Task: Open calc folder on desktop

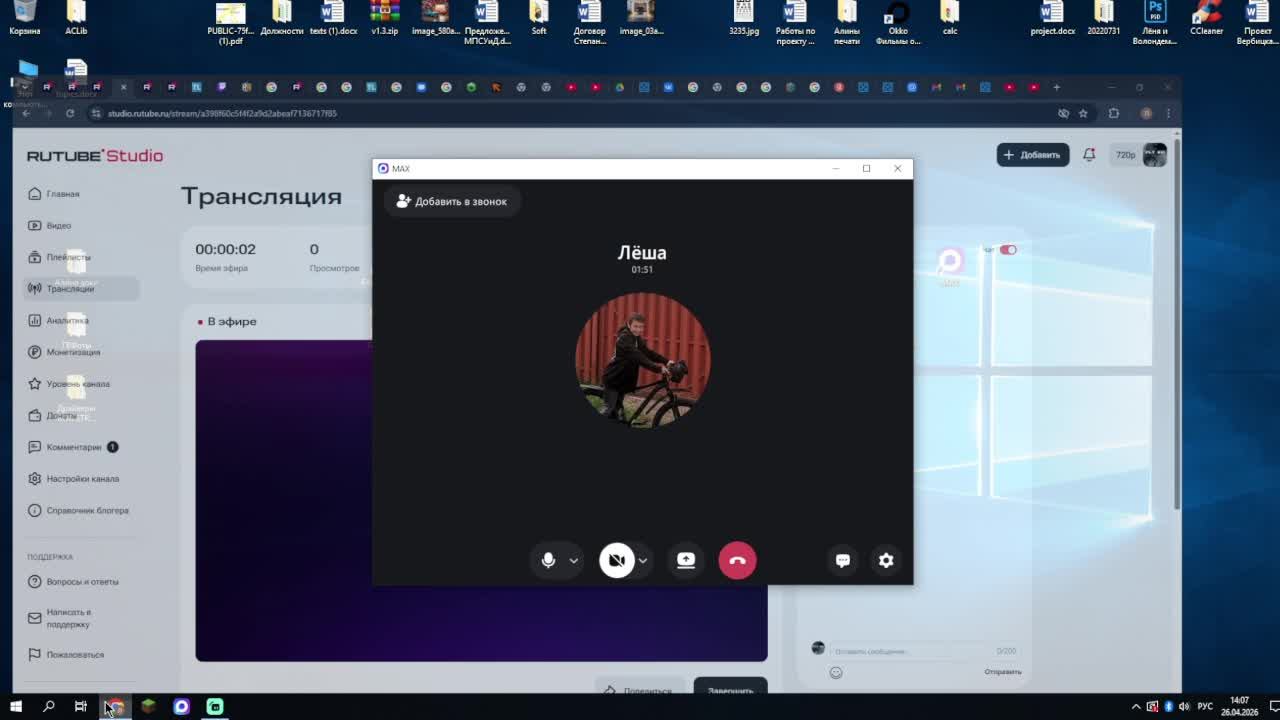Action: (x=950, y=18)
